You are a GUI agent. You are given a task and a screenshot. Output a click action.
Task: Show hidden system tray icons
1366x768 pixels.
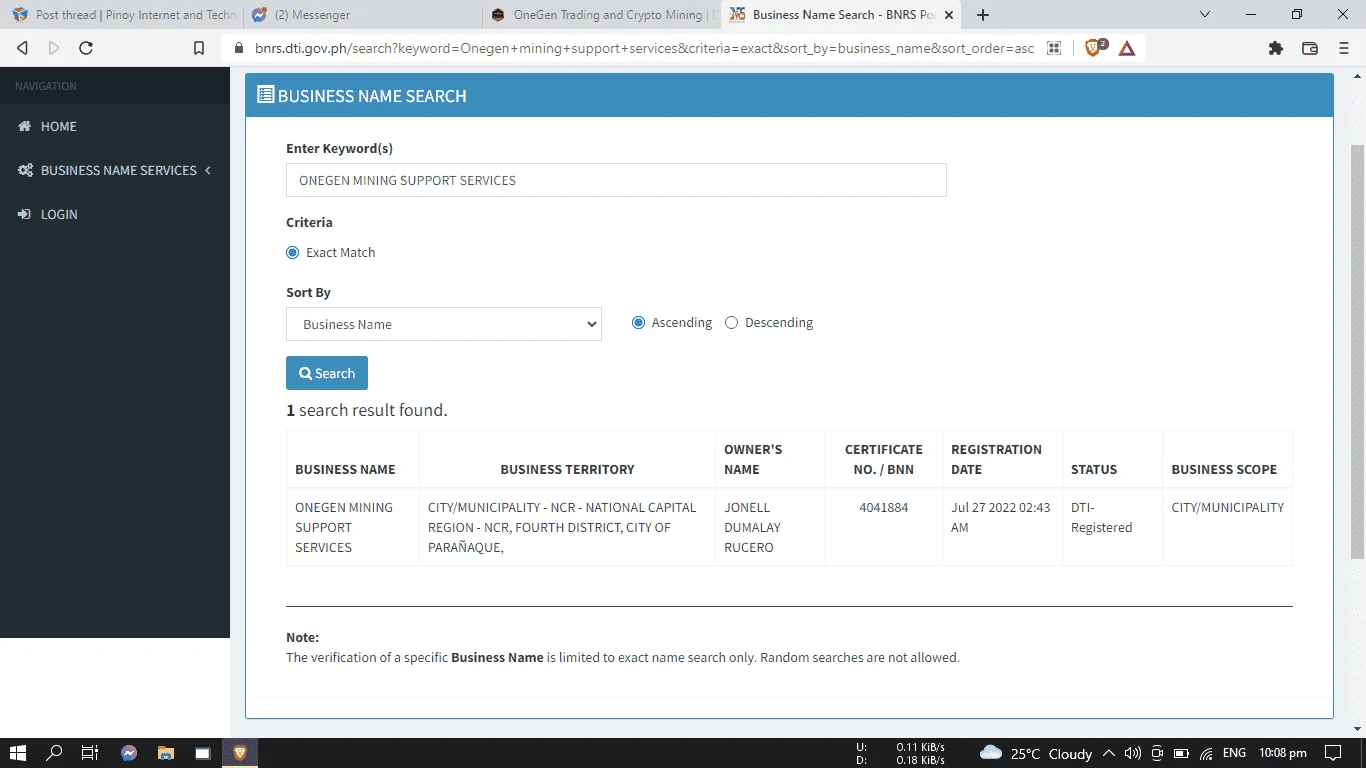pos(1109,753)
